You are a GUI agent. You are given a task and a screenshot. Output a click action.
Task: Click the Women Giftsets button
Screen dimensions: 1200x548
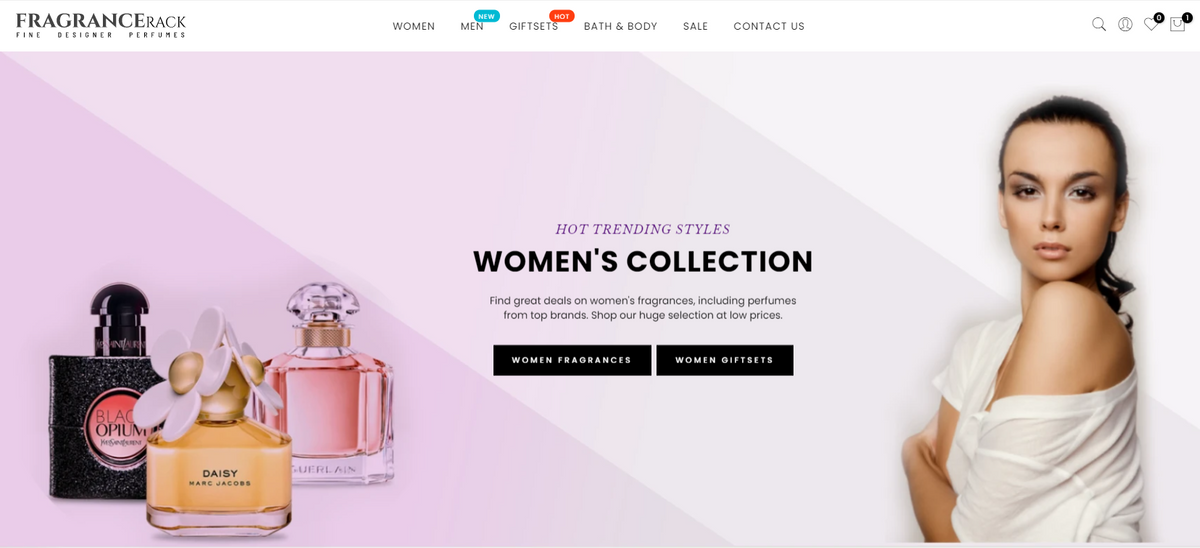(725, 360)
